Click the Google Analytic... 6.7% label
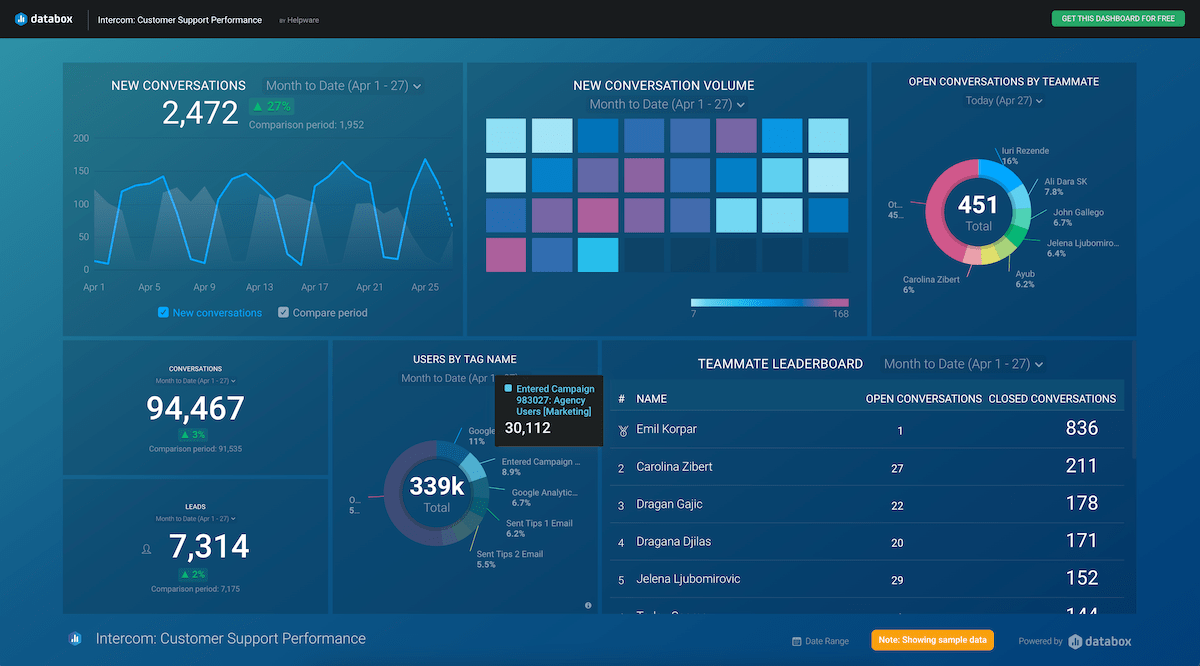This screenshot has width=1200, height=666. 545,497
